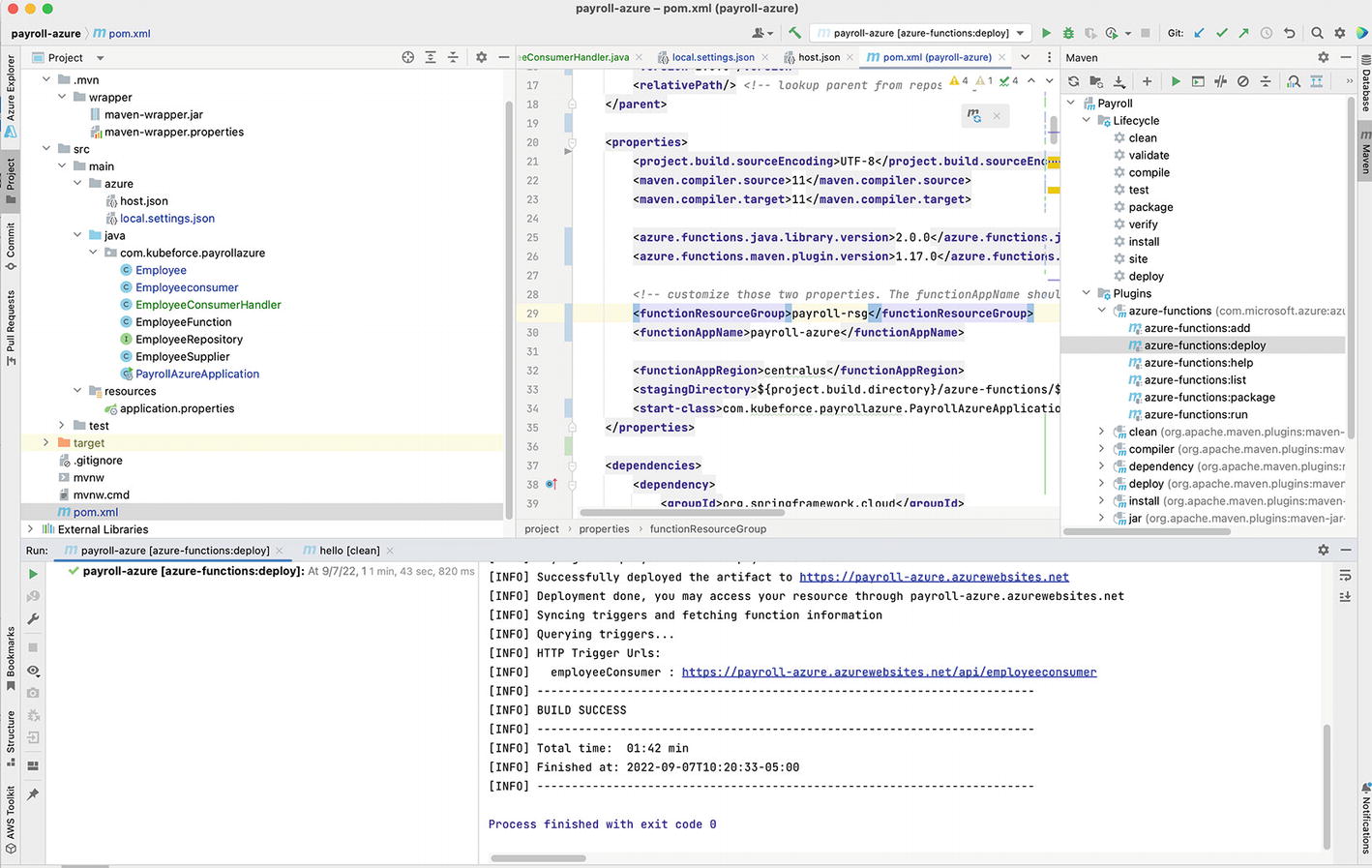
Task: Toggle Maven skip tests mode
Action: click(1243, 82)
